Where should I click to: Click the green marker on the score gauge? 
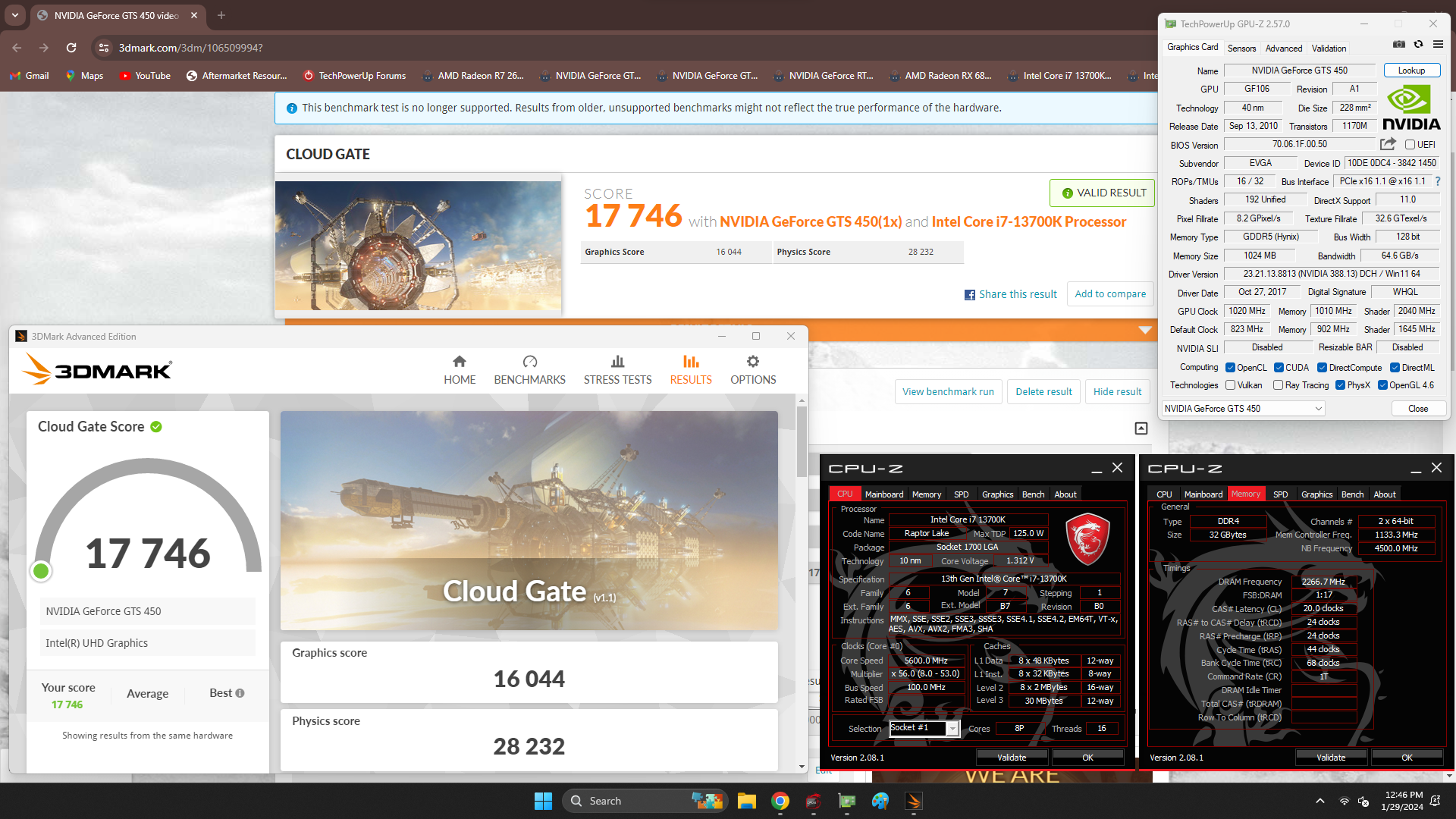click(x=41, y=571)
